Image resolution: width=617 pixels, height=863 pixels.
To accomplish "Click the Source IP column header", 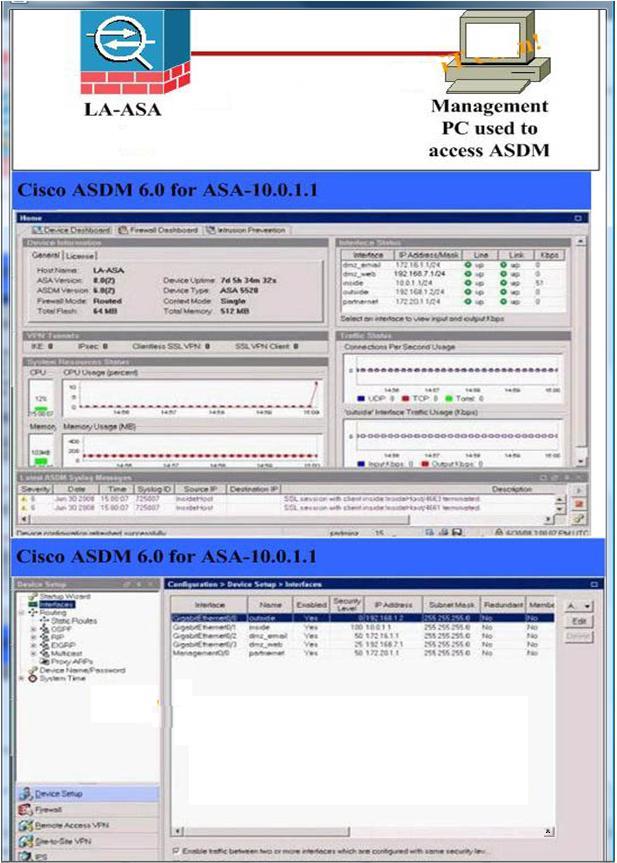I will click(200, 489).
